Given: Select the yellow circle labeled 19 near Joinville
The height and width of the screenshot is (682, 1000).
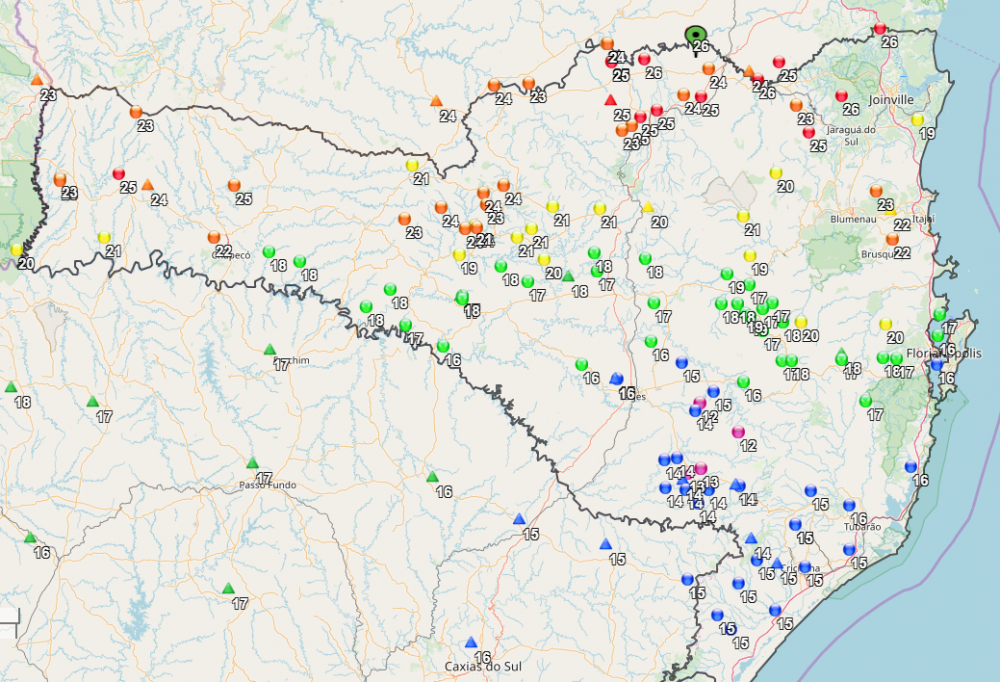Looking at the screenshot, I should pyautogui.click(x=917, y=120).
